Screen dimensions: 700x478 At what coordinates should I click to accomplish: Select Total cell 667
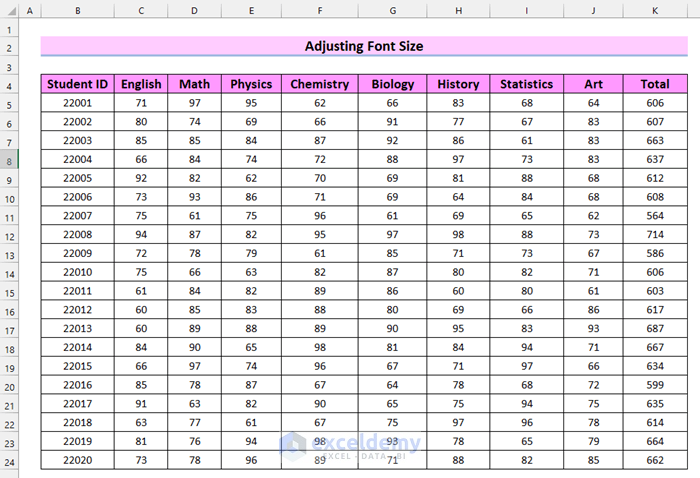pos(655,347)
